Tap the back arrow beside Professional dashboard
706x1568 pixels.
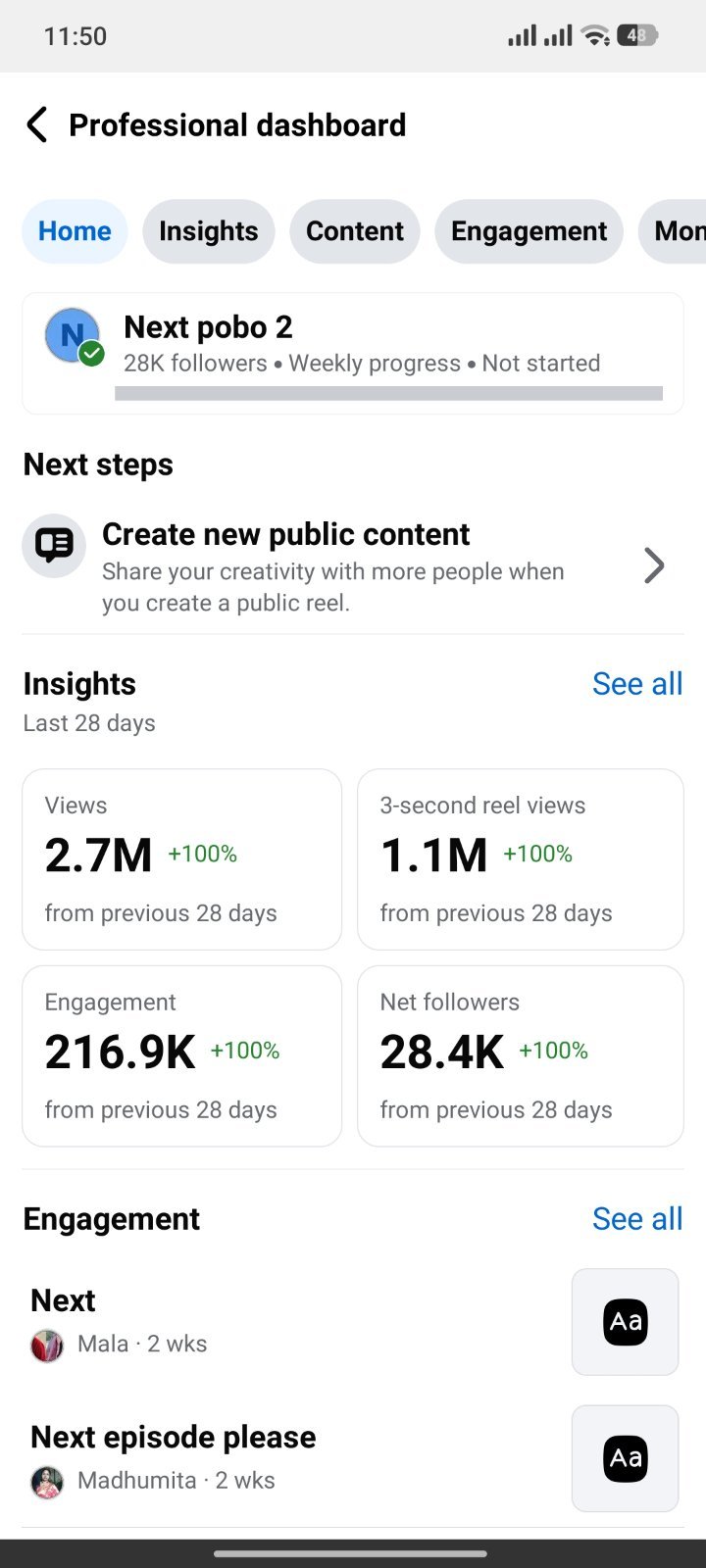click(x=37, y=125)
